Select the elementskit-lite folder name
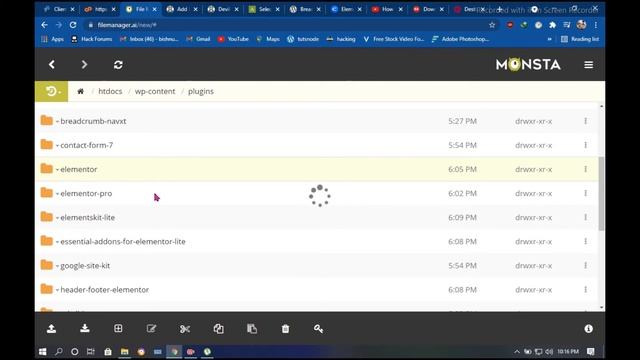This screenshot has width=640, height=360. tap(87, 217)
